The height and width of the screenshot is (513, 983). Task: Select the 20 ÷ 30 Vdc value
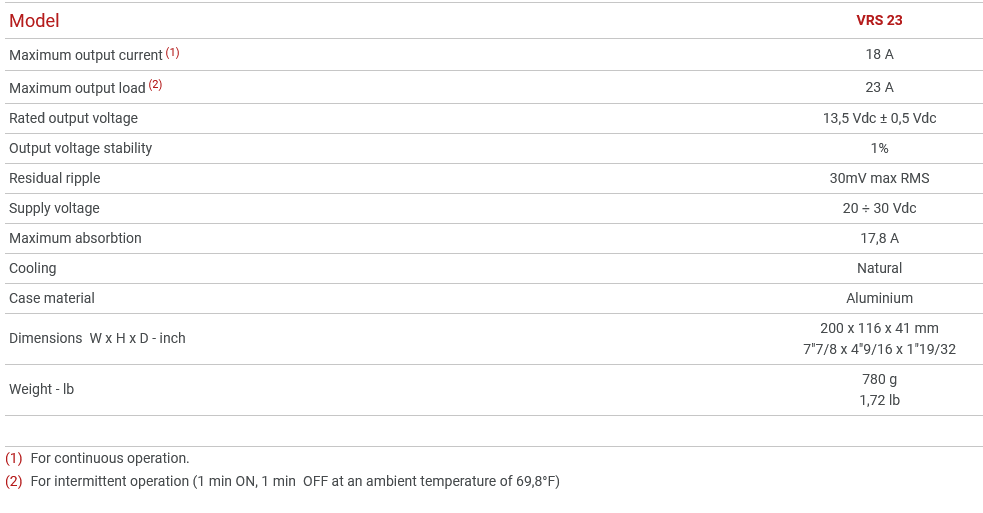pyautogui.click(x=879, y=208)
